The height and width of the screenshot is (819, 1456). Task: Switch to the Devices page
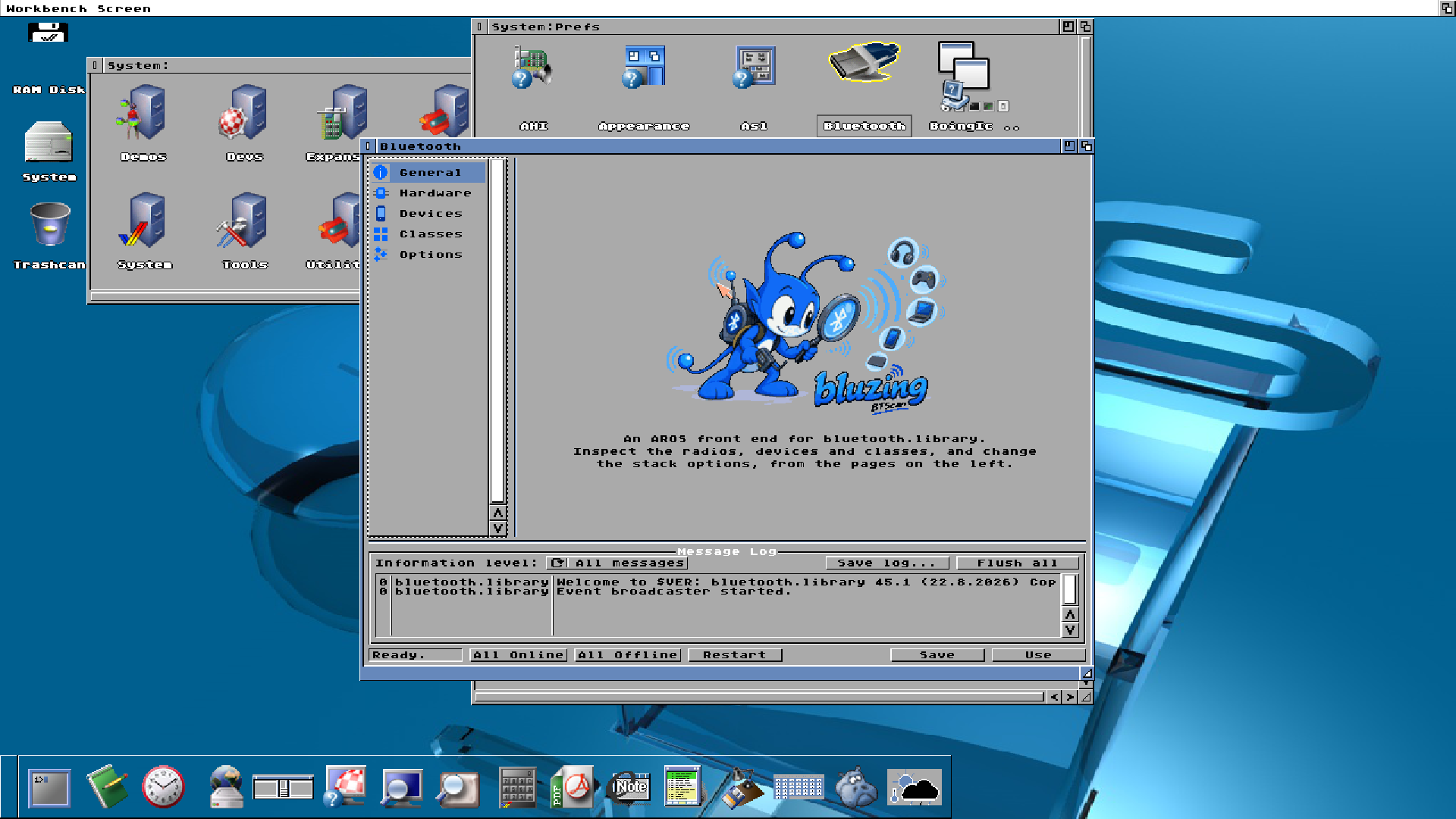(x=429, y=214)
